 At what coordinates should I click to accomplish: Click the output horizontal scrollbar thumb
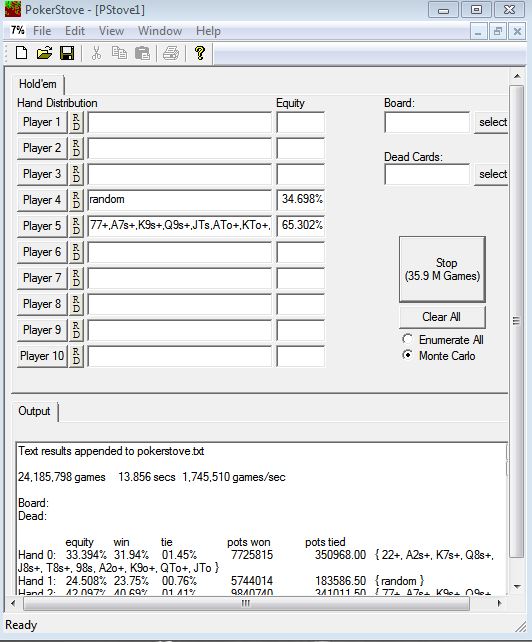(246, 603)
